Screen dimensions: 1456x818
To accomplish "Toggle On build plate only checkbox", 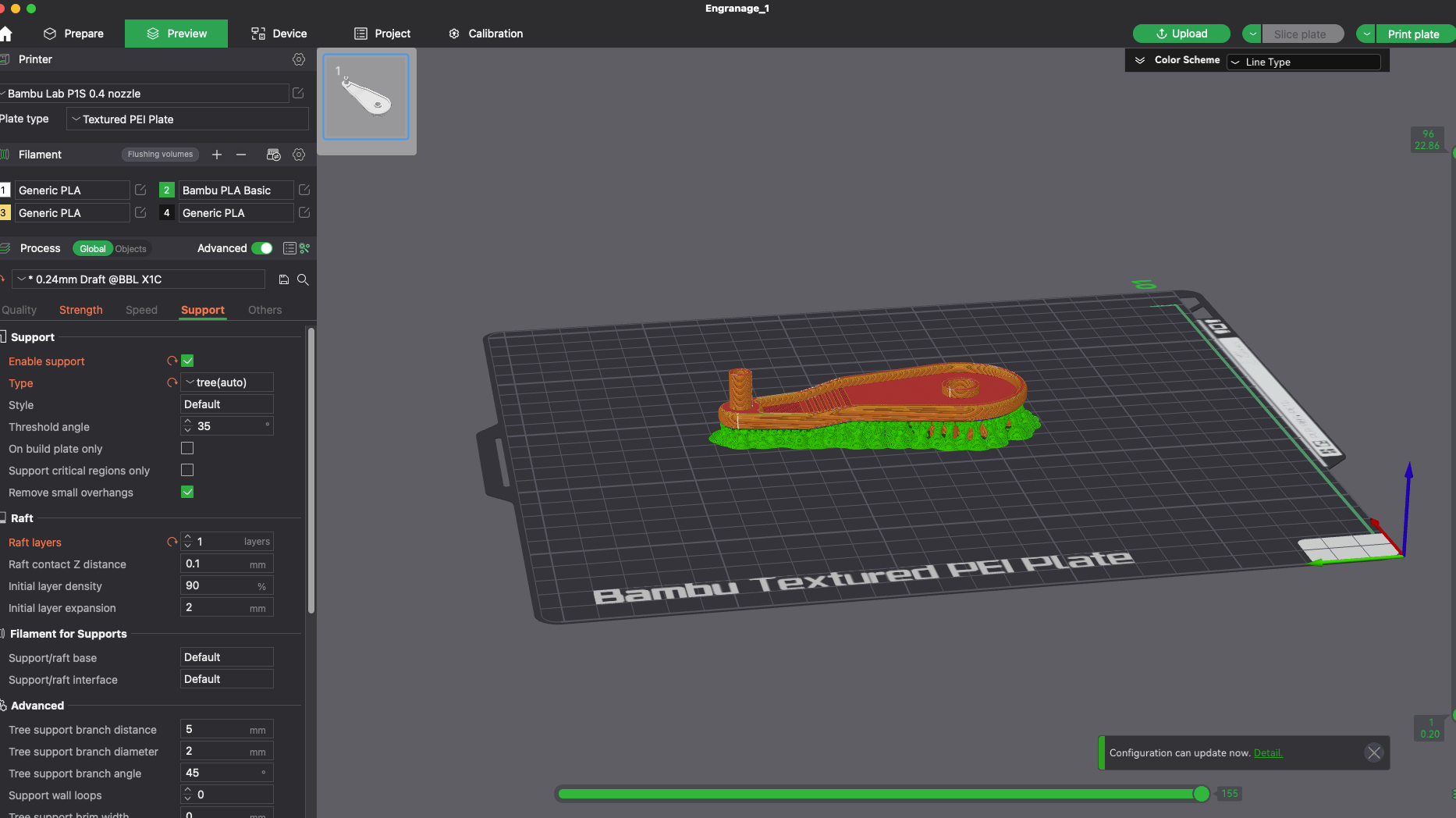I will (187, 448).
